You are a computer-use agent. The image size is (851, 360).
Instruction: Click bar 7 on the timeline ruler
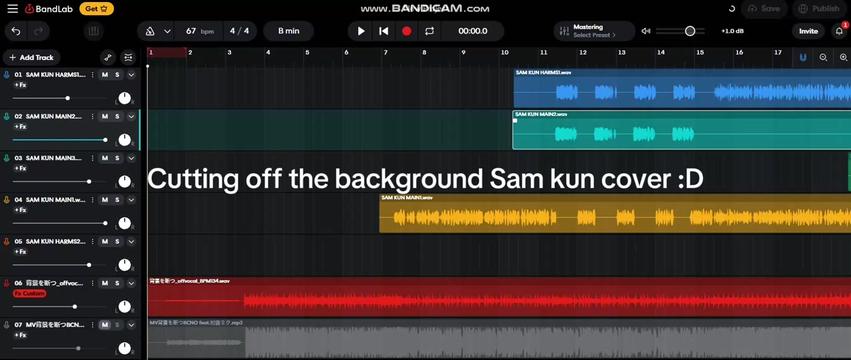(x=385, y=53)
